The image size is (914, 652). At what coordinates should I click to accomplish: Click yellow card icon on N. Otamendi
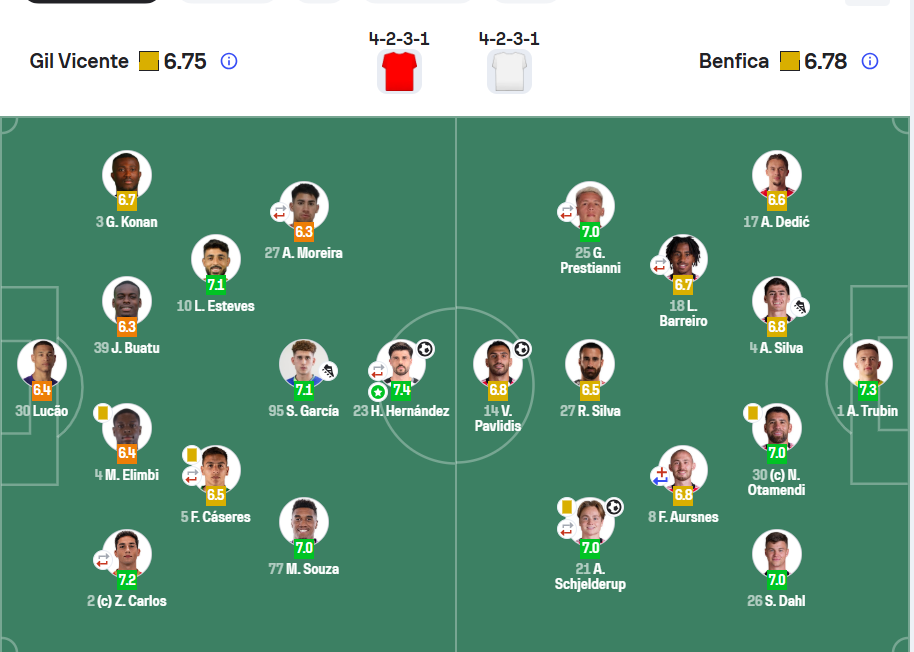[x=752, y=412]
